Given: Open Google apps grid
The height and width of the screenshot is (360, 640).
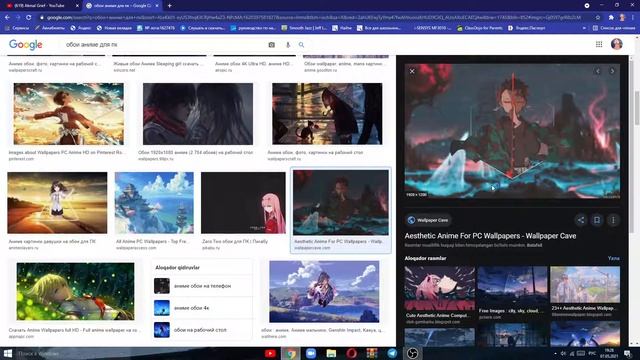Looking at the screenshot, I should [x=599, y=44].
